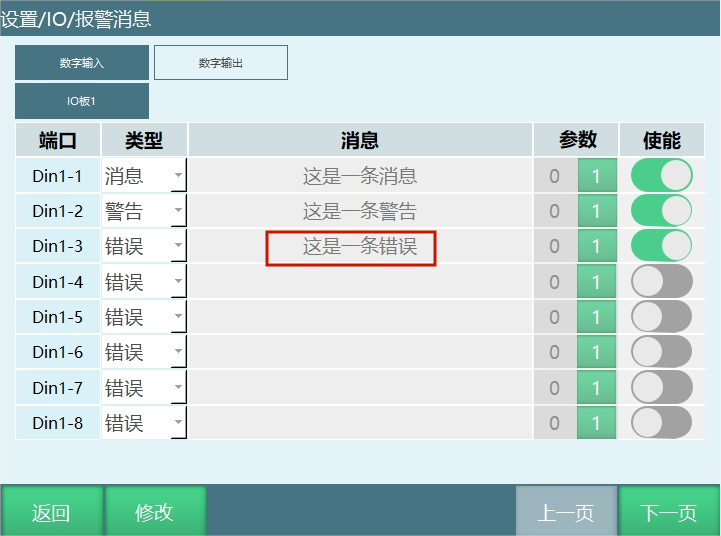Go to next page with 下一页
Viewport: 721px width, 536px height.
(669, 511)
